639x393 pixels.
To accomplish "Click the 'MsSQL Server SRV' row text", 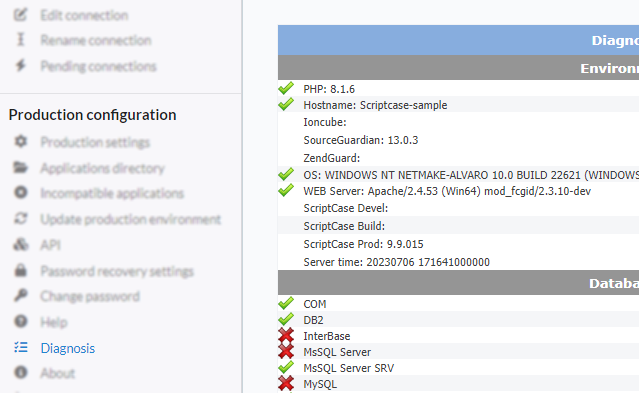I will click(x=348, y=368).
